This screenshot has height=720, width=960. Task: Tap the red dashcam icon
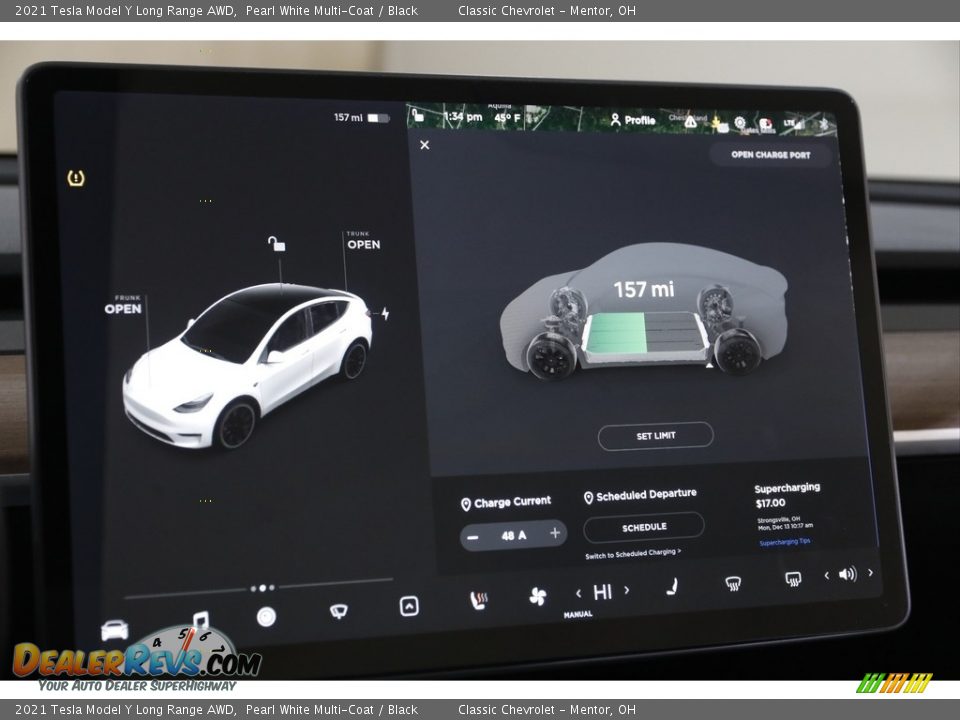(x=765, y=125)
